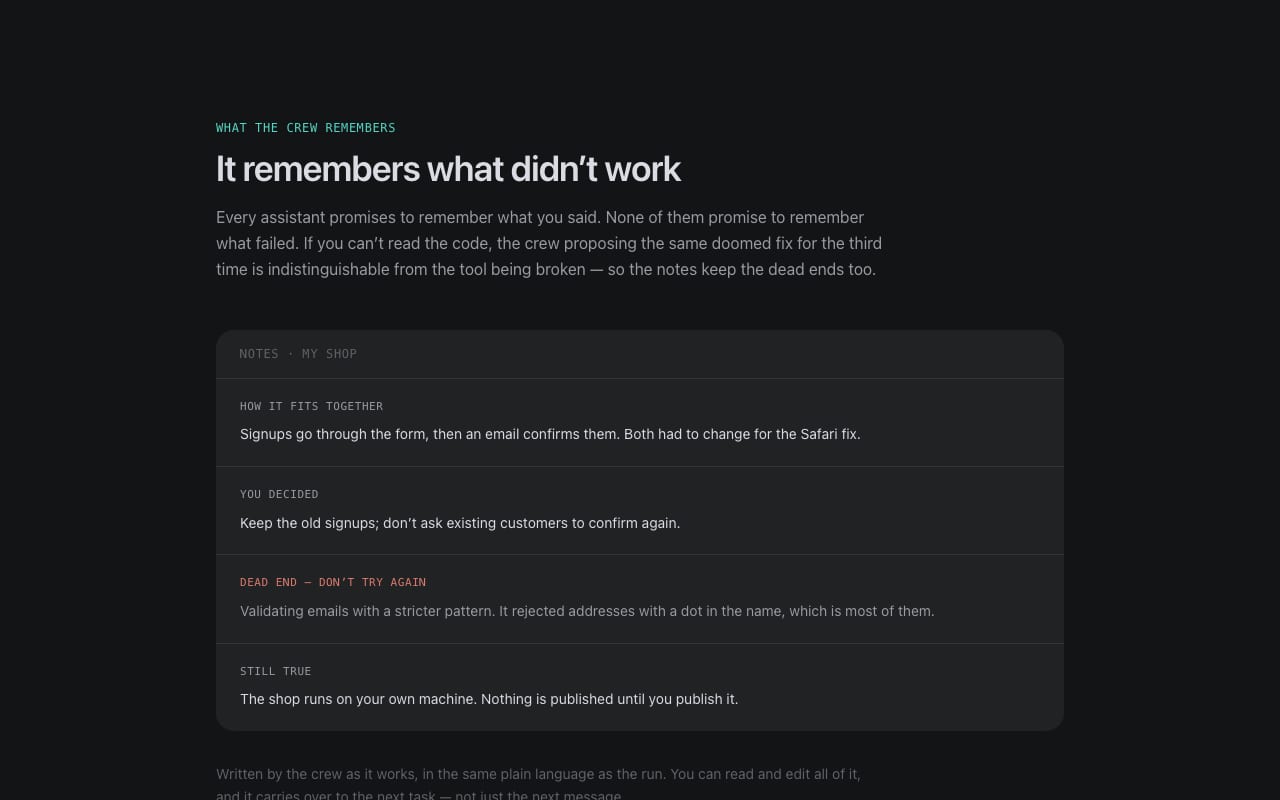Select the 'WHAT THE CREW REMEMBERS' eyebrow label
The width and height of the screenshot is (1280, 800).
[x=306, y=128]
